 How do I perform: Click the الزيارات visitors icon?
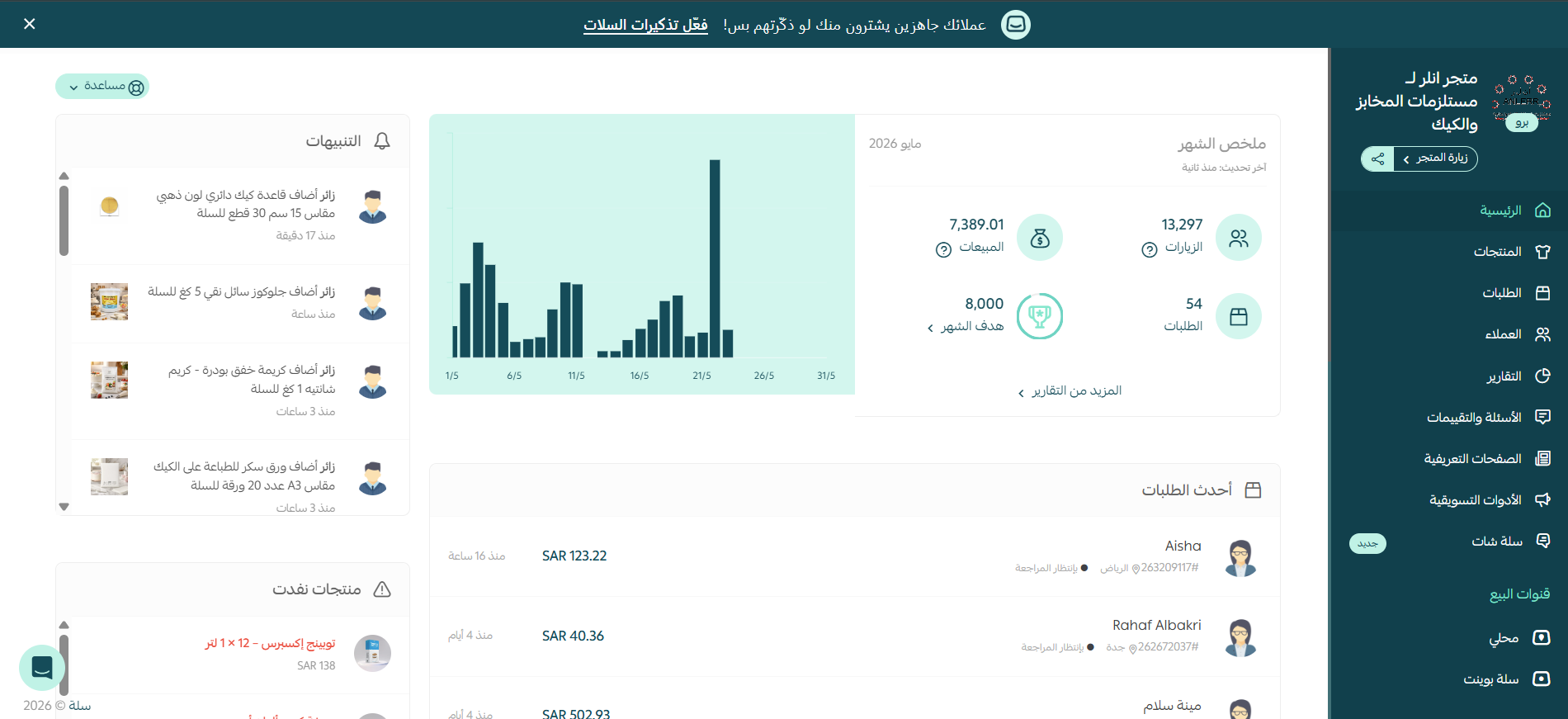1239,238
